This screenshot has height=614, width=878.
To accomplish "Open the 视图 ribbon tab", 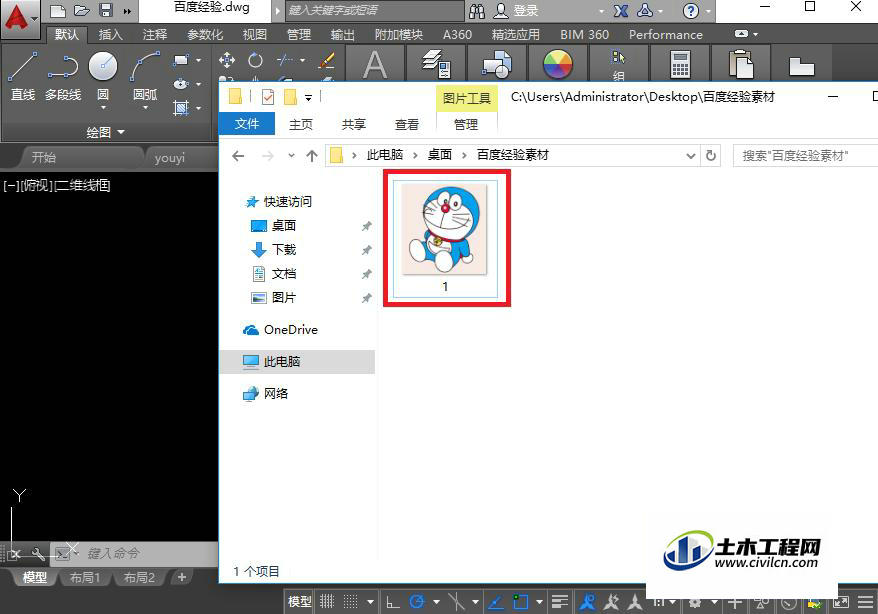I will [x=254, y=35].
